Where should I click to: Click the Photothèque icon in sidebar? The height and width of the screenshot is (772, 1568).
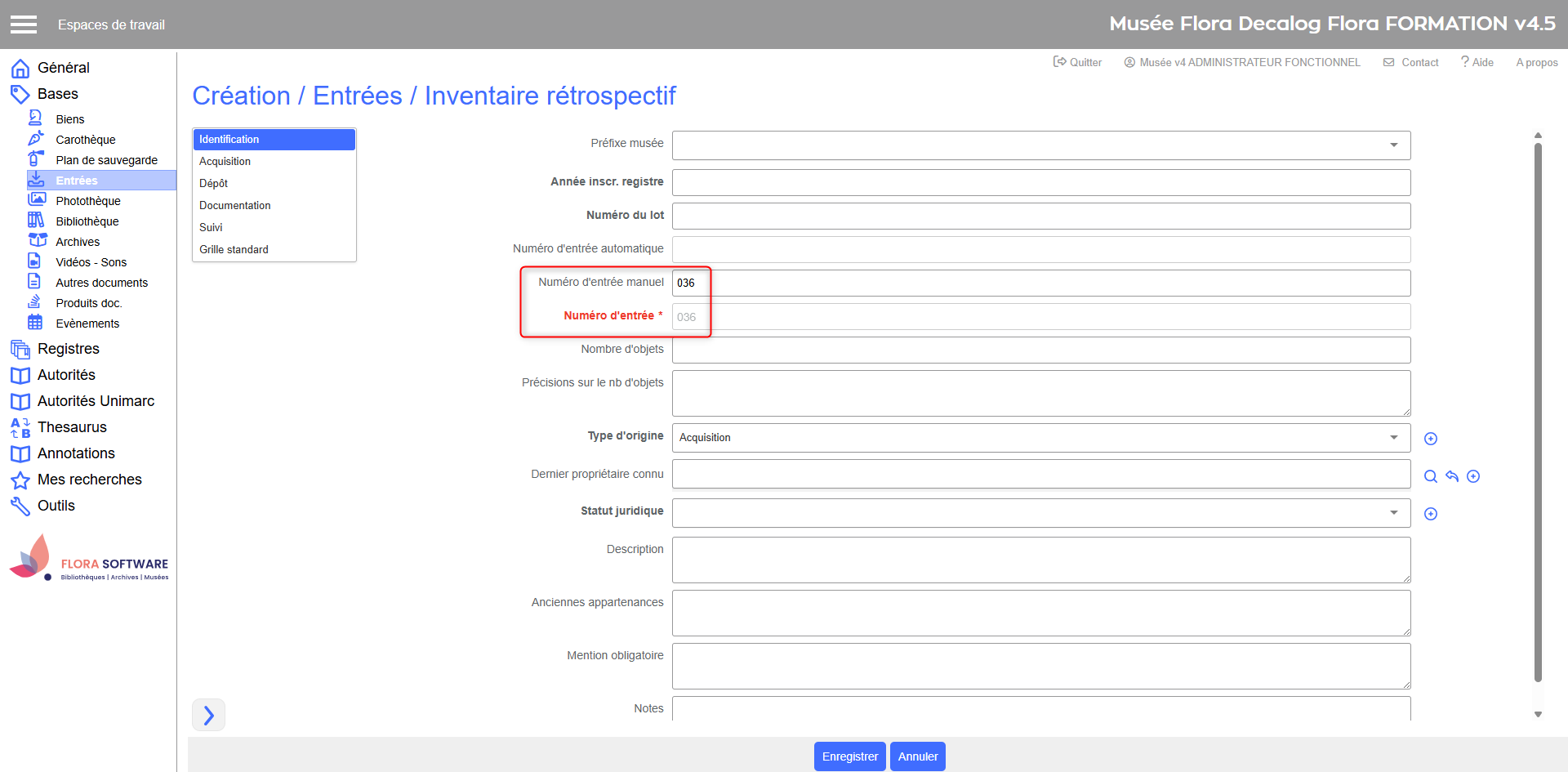tap(37, 200)
